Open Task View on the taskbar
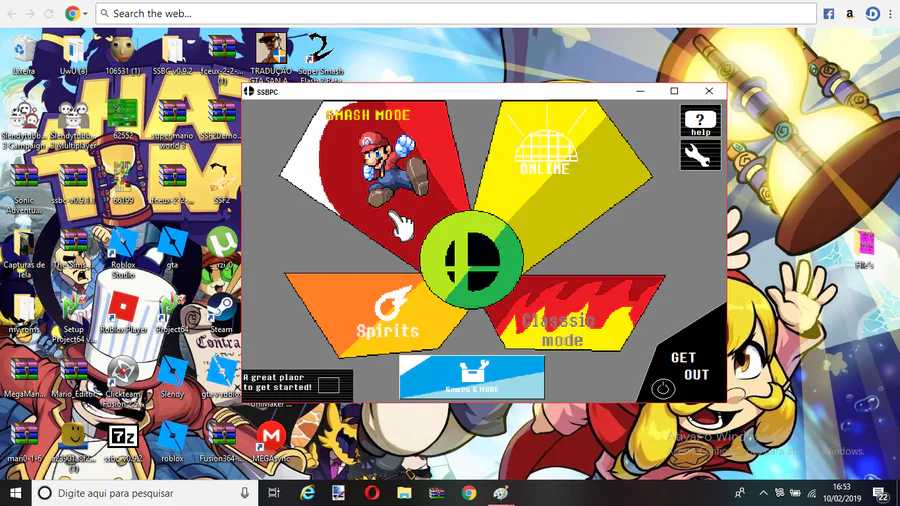The height and width of the screenshot is (506, 900). tap(274, 493)
